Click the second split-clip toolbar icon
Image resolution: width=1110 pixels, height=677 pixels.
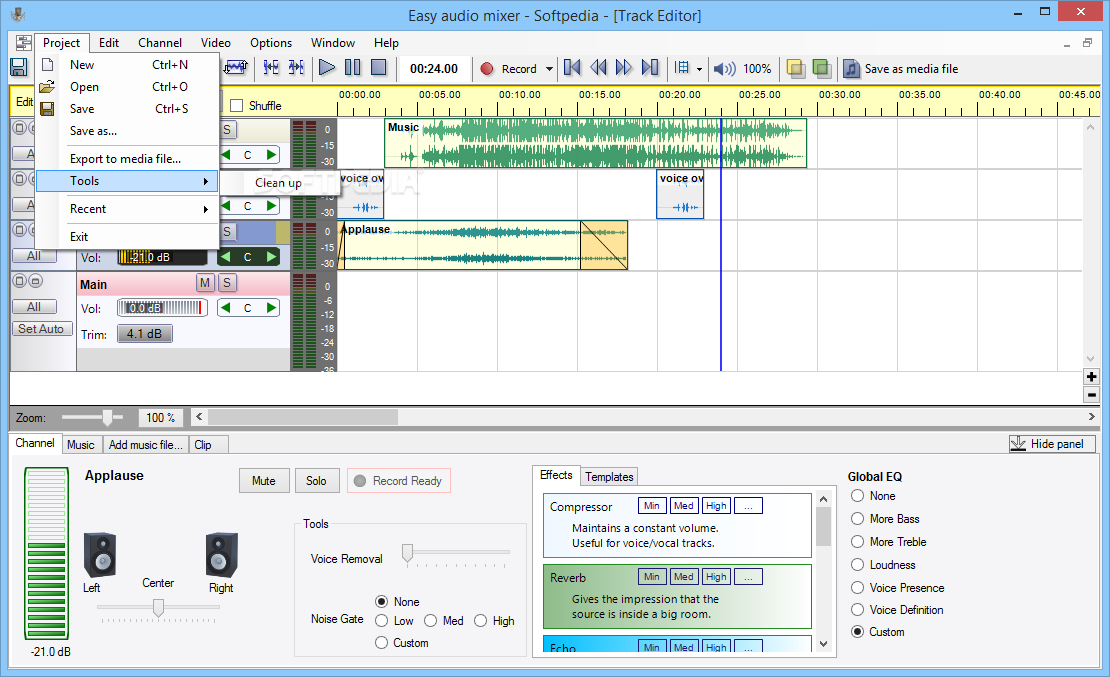297,68
